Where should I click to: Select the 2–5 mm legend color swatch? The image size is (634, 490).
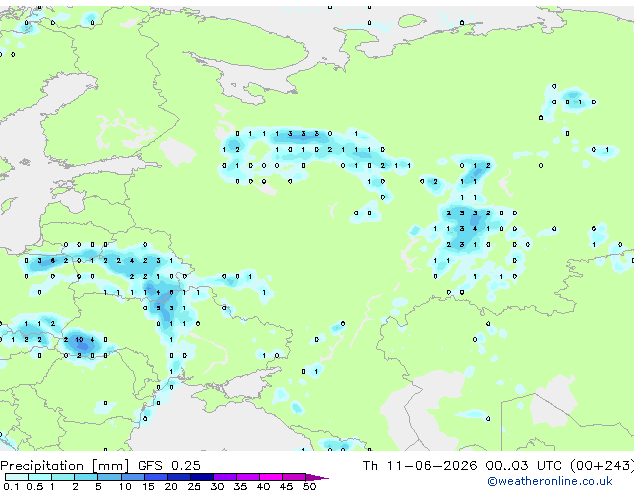click(86, 477)
